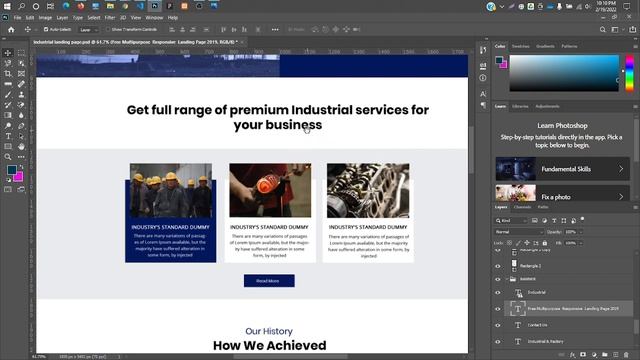Click new fill or adjustment layer icon
The image size is (640, 360).
point(594,355)
